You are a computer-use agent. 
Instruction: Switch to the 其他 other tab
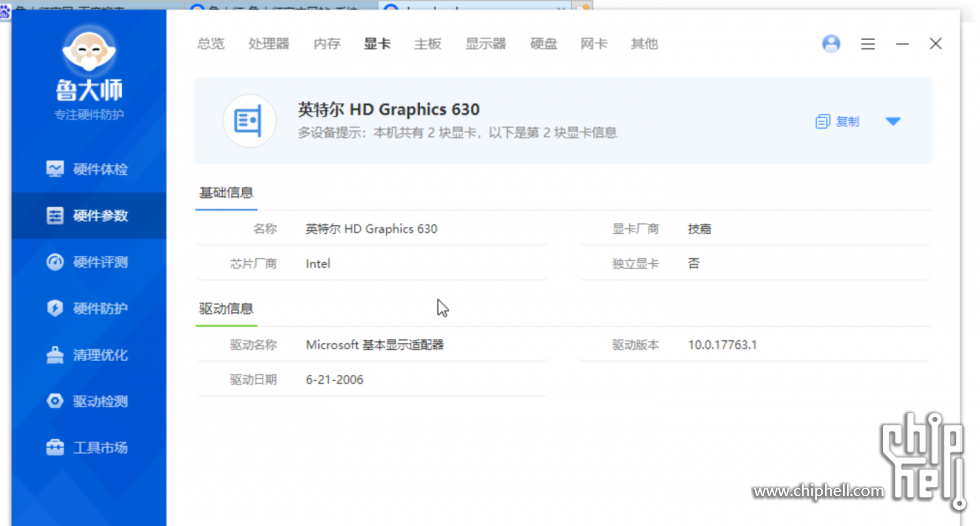point(644,44)
